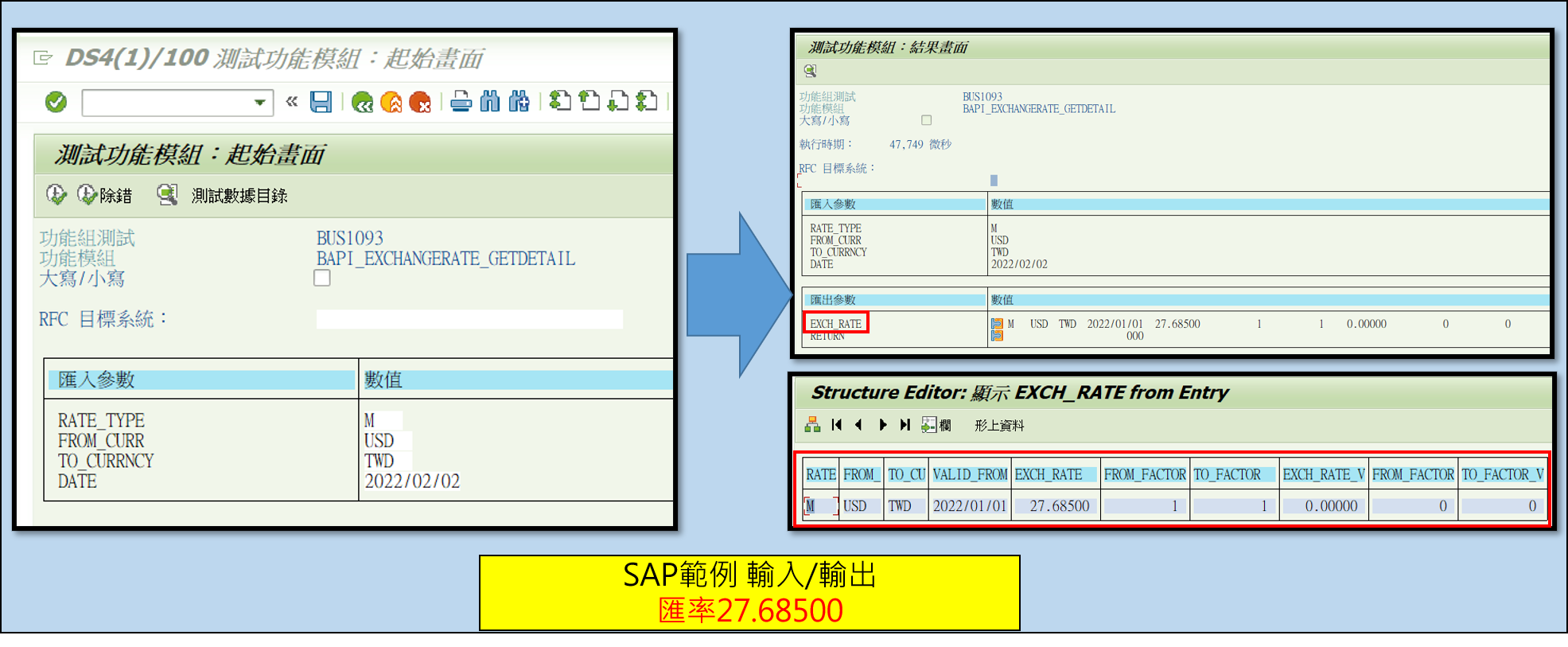1568x647 pixels.
Task: Open the command field dropdown arrow
Action: (259, 103)
